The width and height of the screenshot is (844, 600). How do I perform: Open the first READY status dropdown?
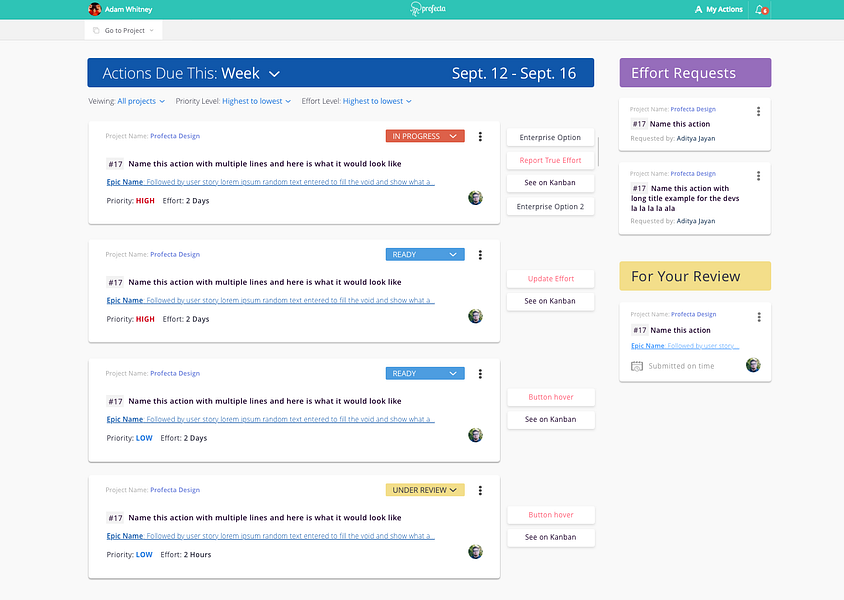[425, 255]
